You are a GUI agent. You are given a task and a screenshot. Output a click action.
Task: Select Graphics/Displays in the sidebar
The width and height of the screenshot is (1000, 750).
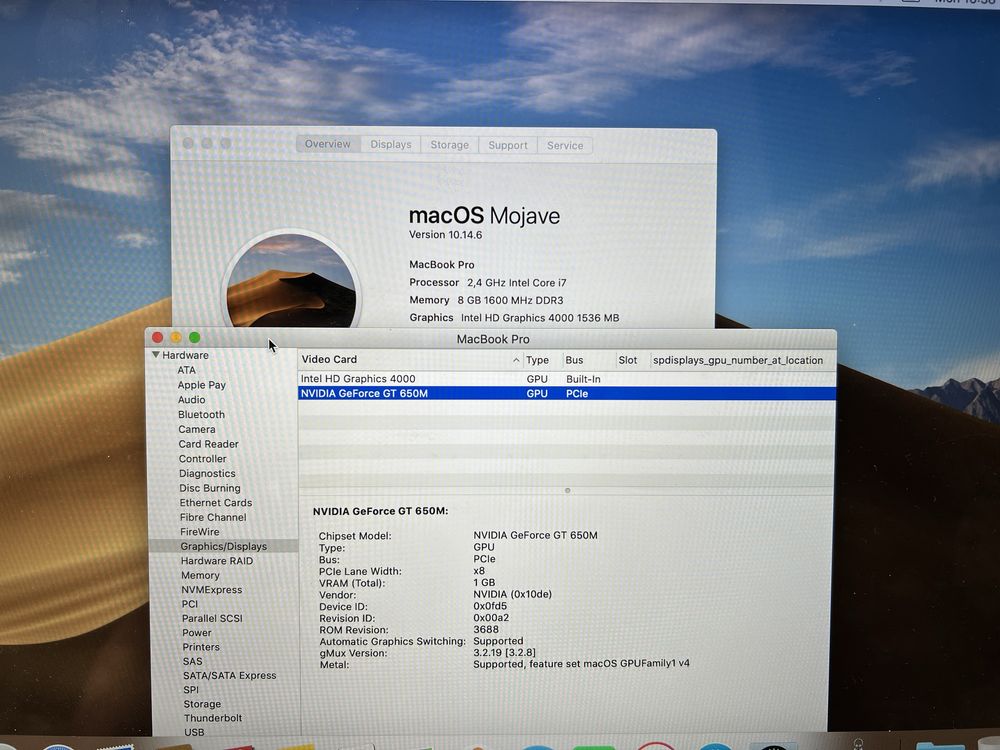(x=223, y=546)
